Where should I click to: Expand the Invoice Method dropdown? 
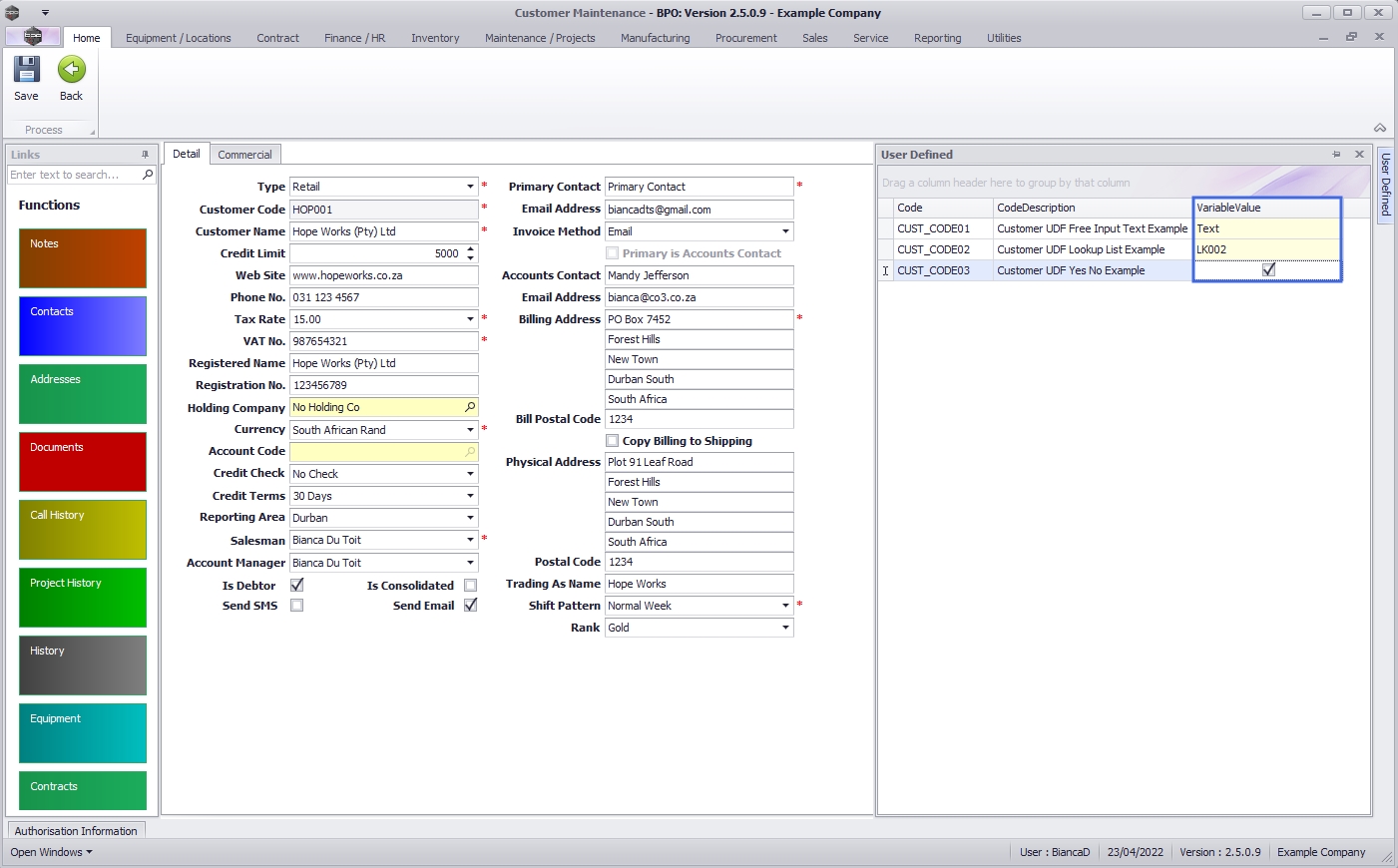click(x=785, y=231)
